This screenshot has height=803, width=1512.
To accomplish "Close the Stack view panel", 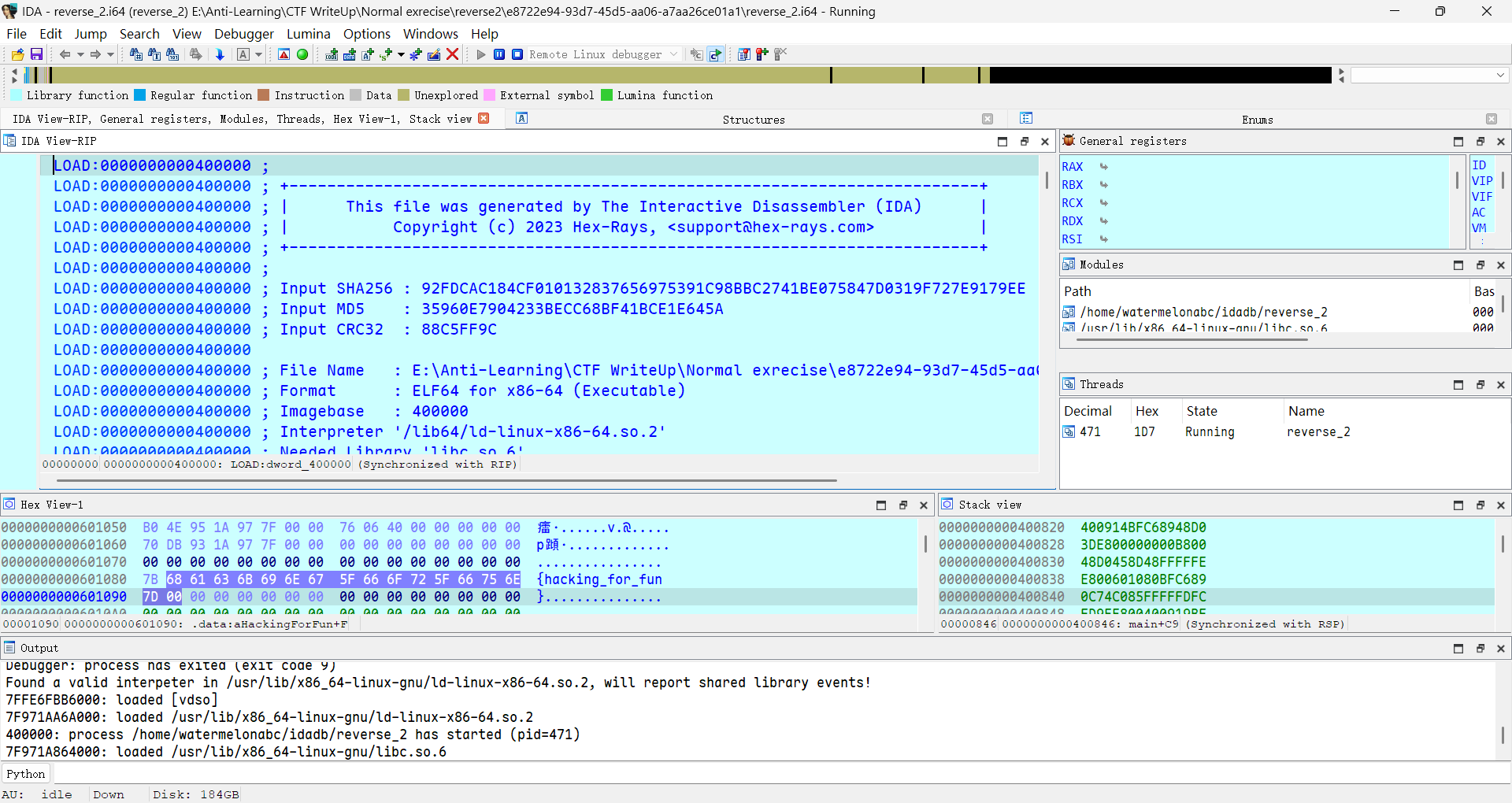I will pyautogui.click(x=1501, y=505).
